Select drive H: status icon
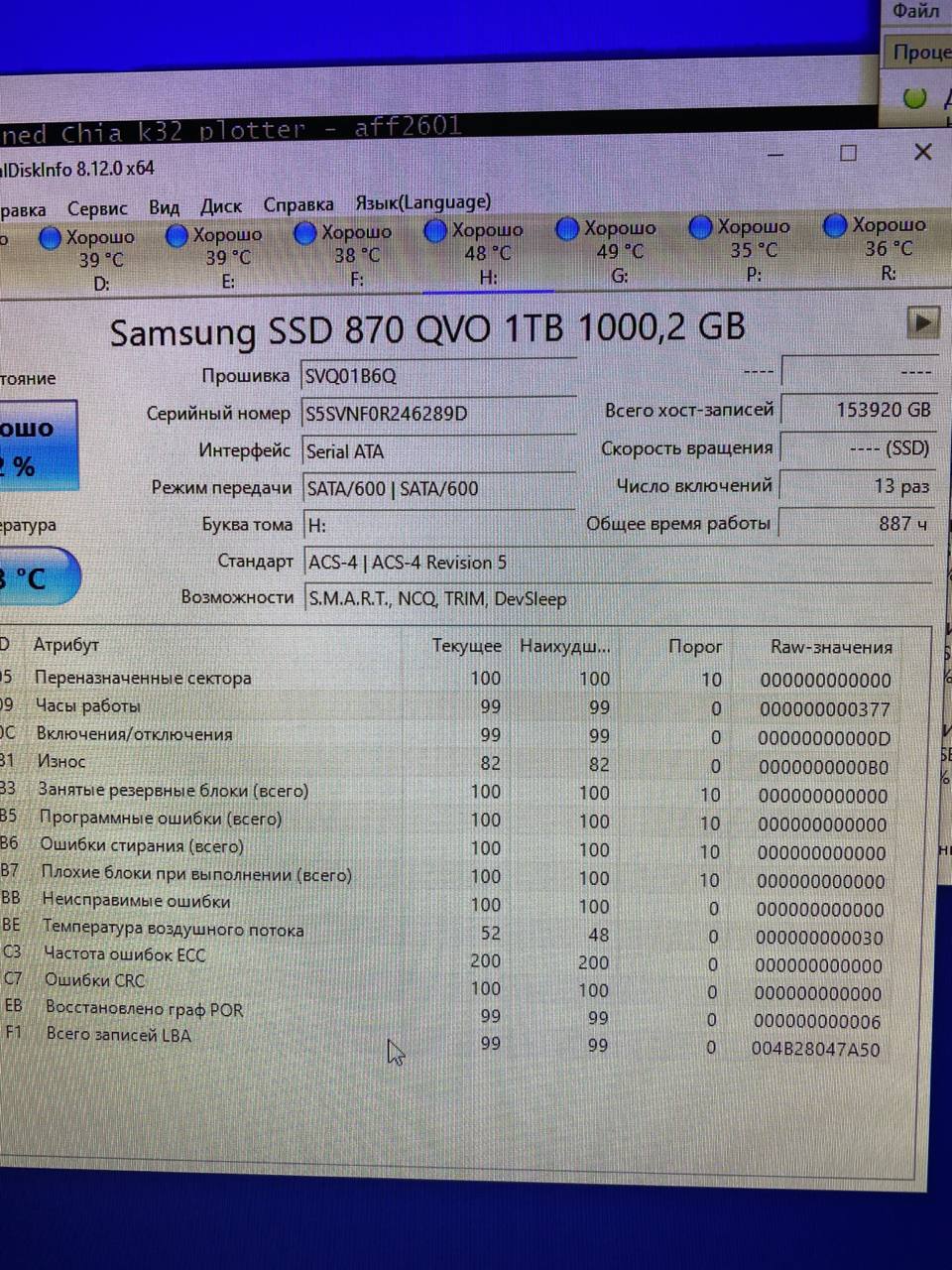Viewport: 952px width, 1270px height. pyautogui.click(x=435, y=231)
